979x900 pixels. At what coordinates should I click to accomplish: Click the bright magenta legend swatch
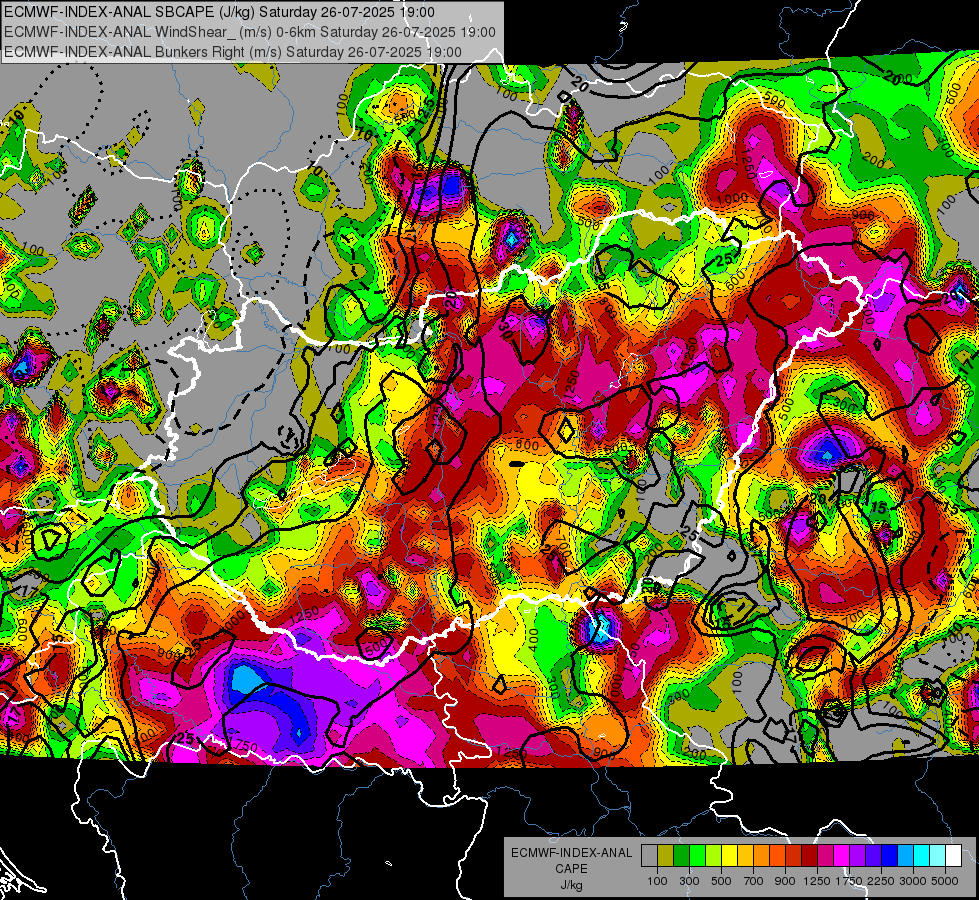click(842, 856)
